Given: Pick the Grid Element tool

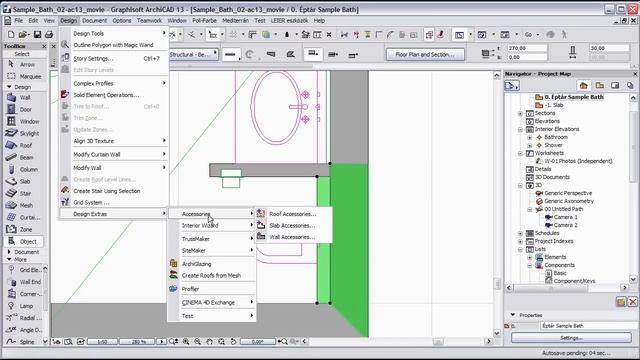Looking at the screenshot, I should [x=24, y=270].
